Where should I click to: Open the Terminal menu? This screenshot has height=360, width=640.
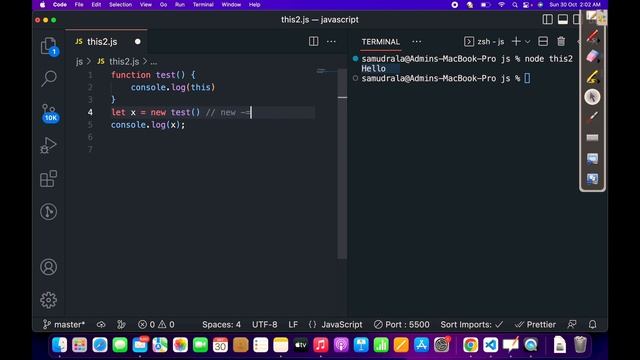pos(203,4)
